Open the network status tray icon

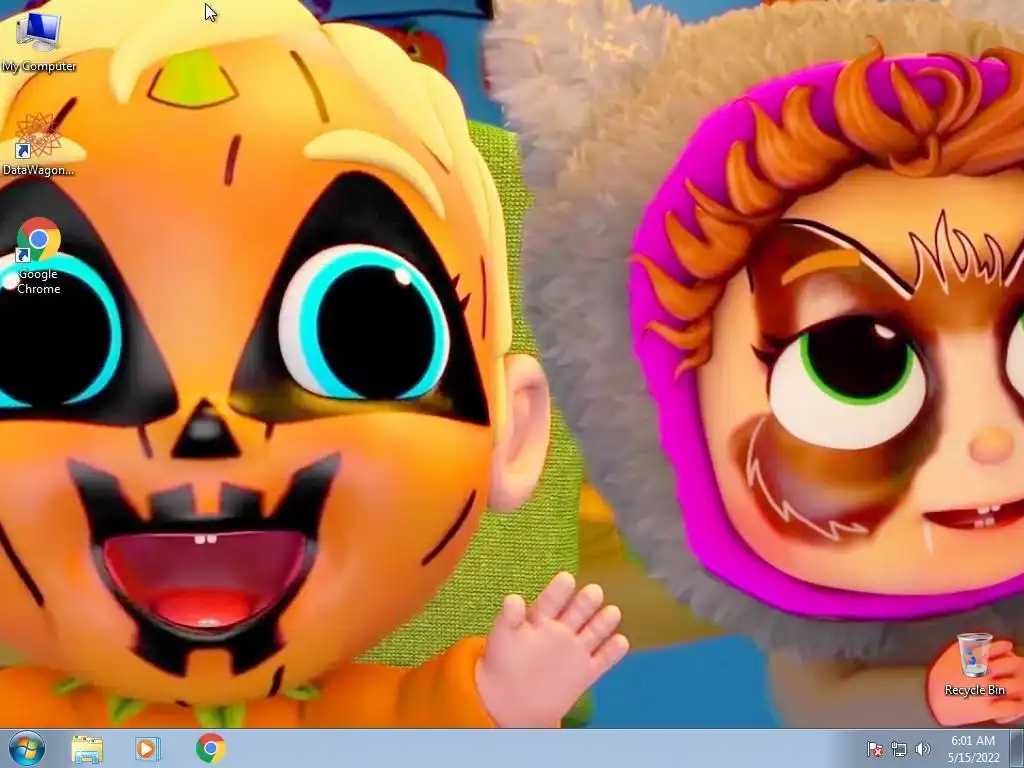tap(899, 749)
